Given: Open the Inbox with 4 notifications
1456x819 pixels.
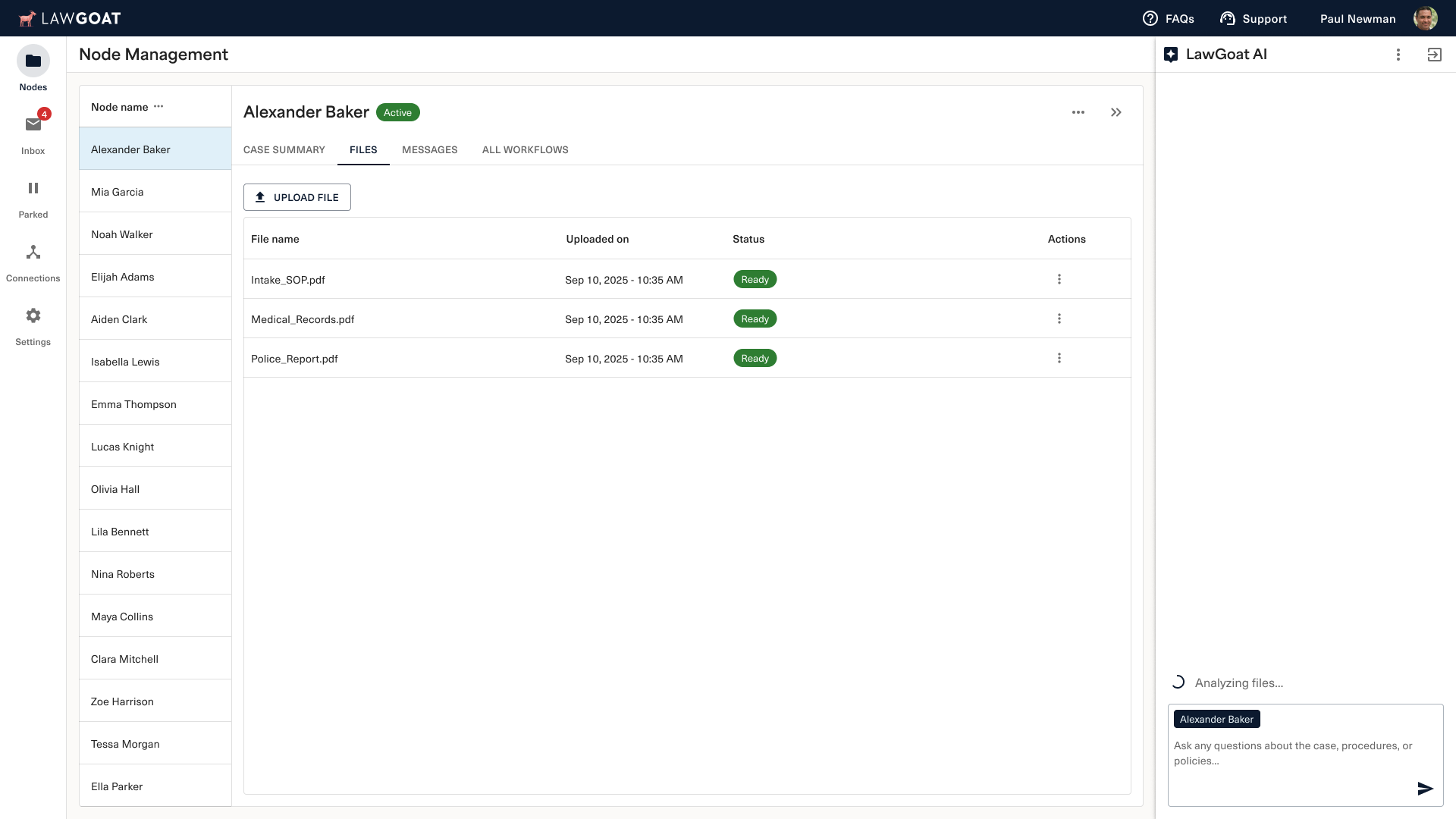Looking at the screenshot, I should click(33, 124).
